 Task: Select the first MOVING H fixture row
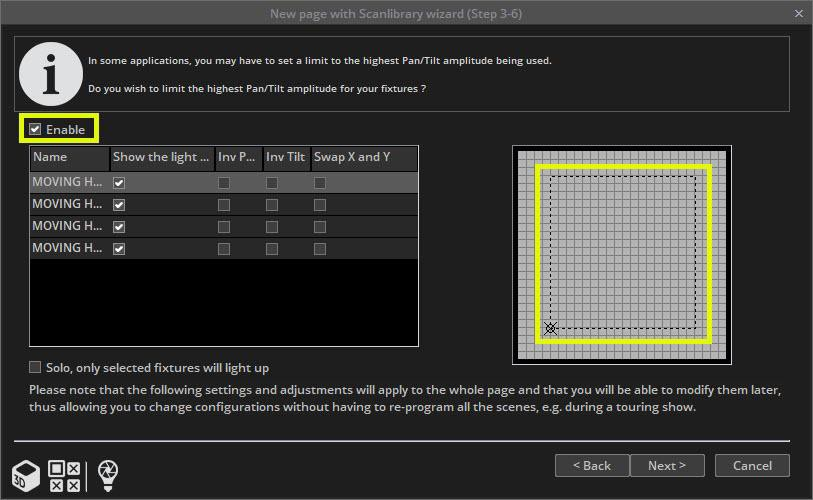[68, 183]
